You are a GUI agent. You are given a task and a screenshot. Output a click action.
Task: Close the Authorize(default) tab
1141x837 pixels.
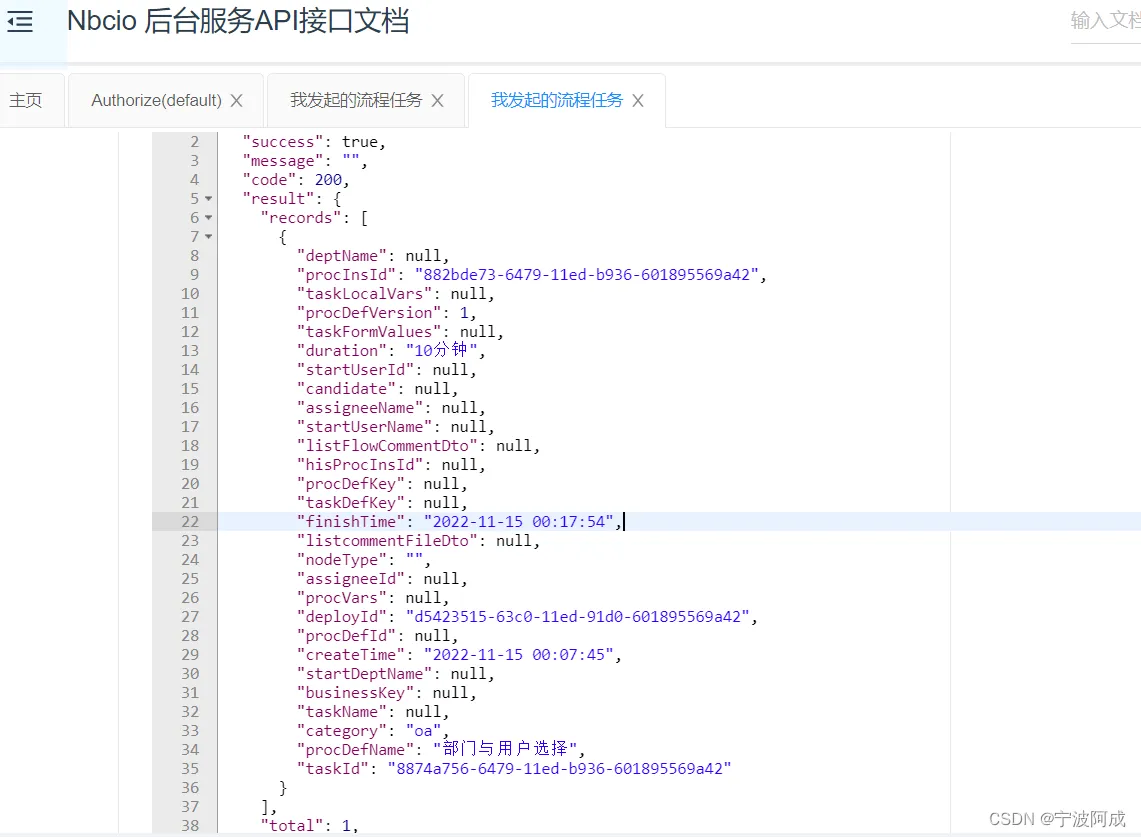[x=236, y=100]
